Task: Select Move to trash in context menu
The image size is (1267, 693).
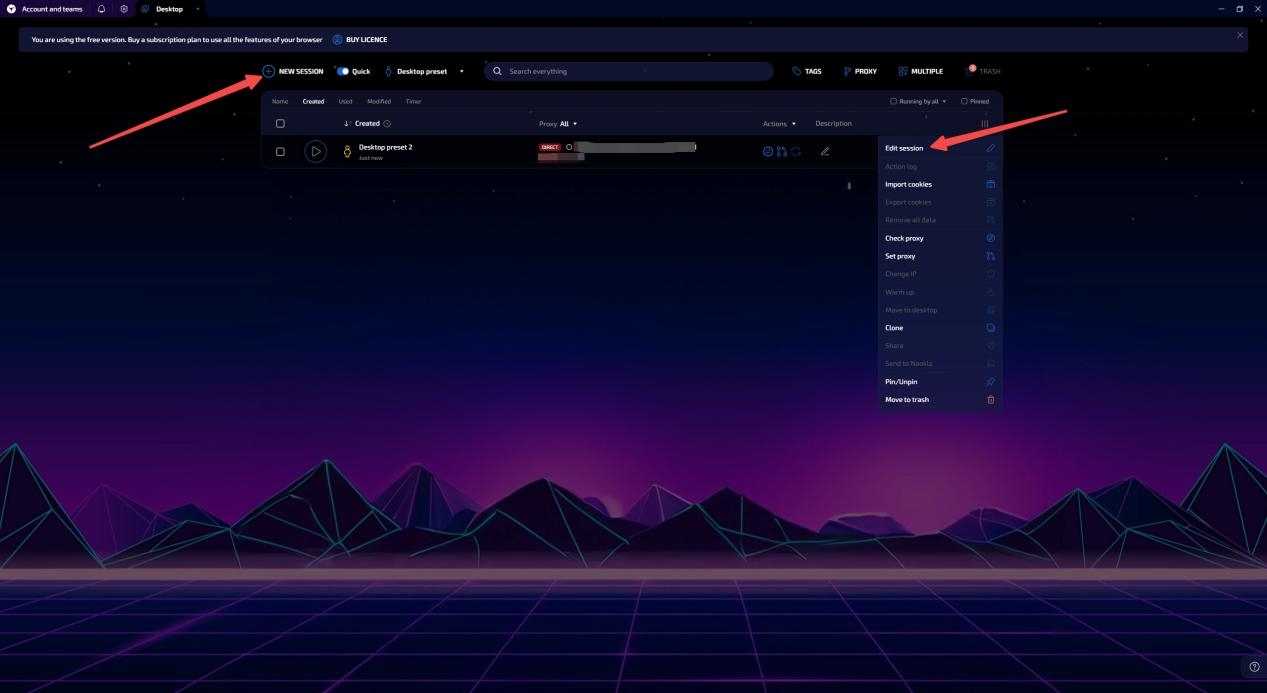Action: click(907, 399)
